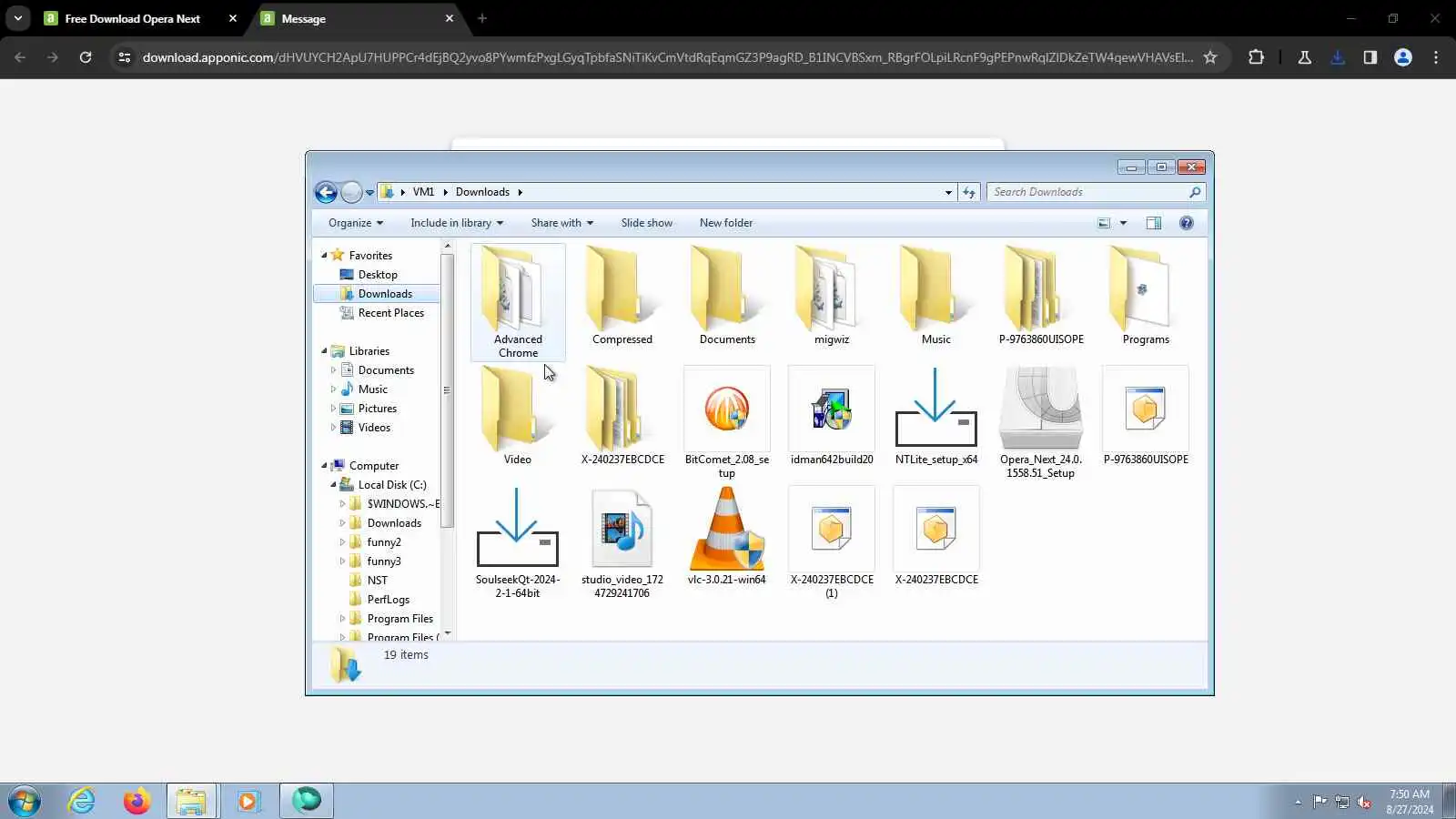Image resolution: width=1456 pixels, height=819 pixels.
Task: Select NTLite_setup_x64 file
Action: (936, 416)
